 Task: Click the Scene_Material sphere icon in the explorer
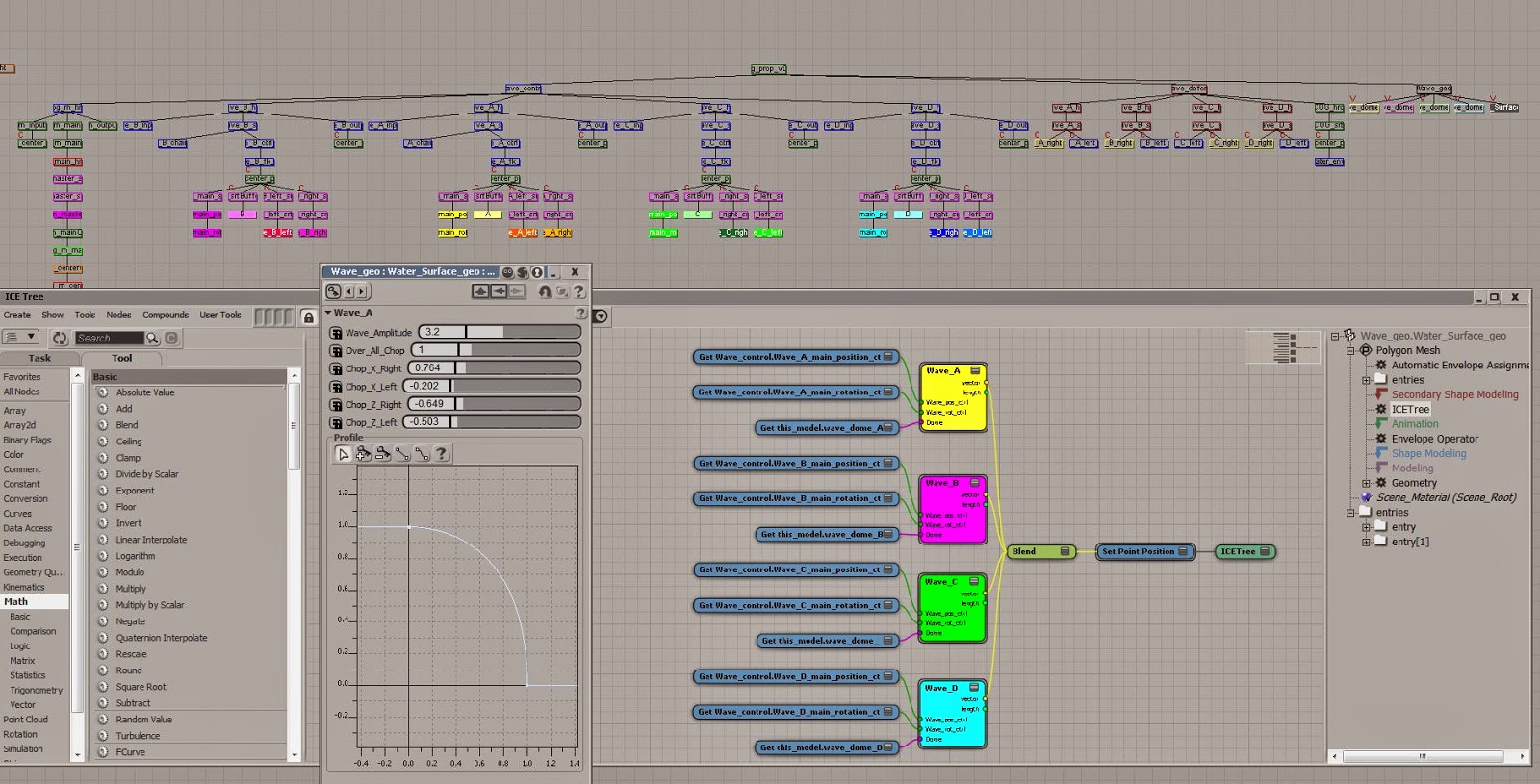click(x=1366, y=497)
